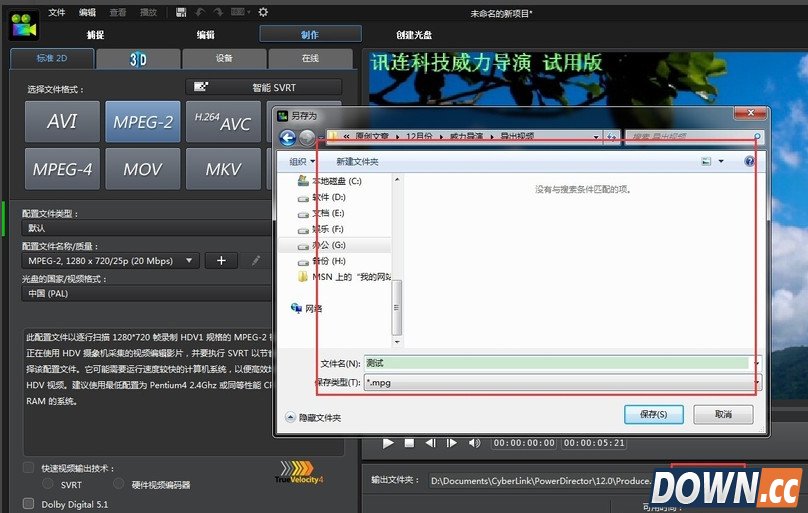Image resolution: width=808 pixels, height=513 pixels.
Task: Click the 文件名 input field containing 测试
Action: point(557,363)
